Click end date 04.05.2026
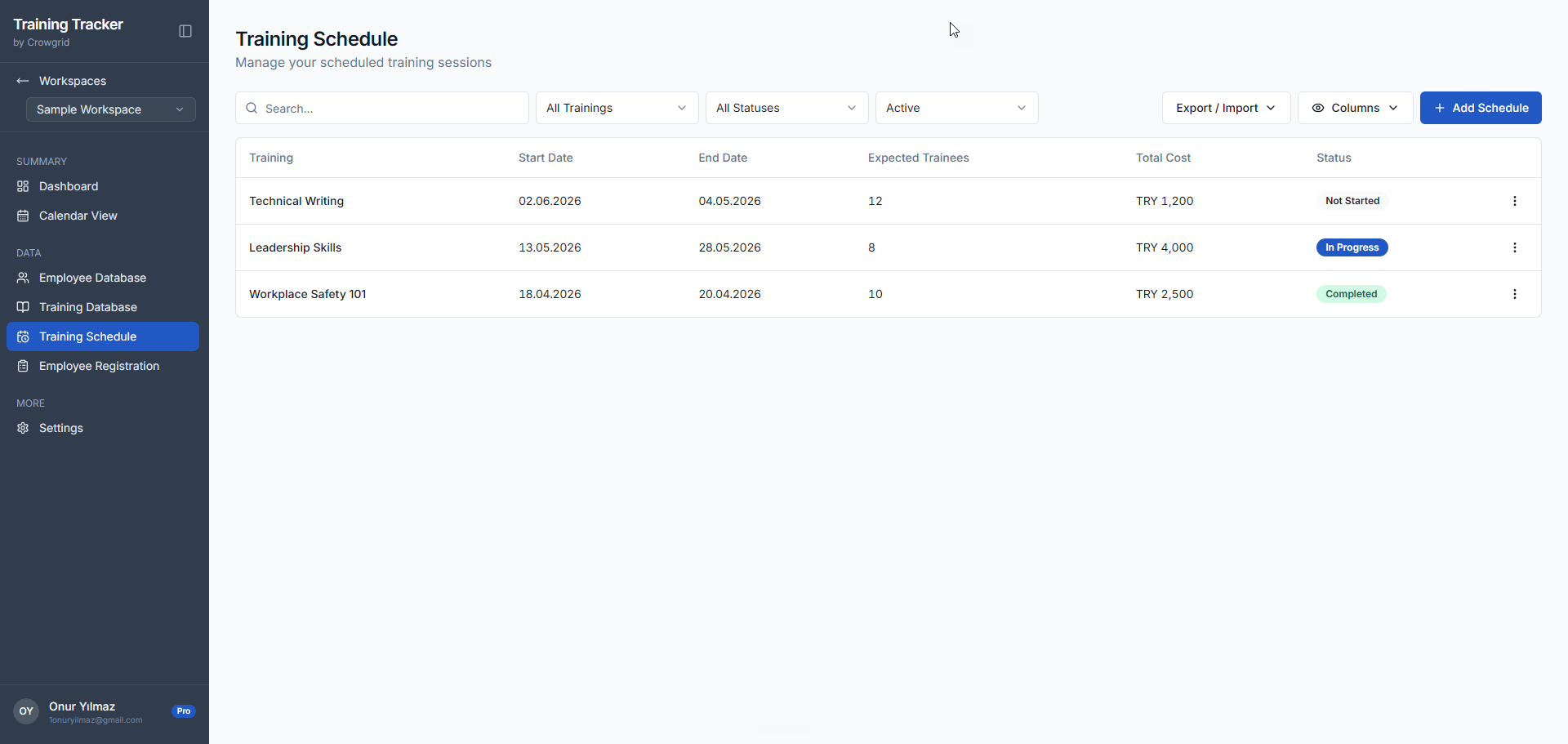 729,201
